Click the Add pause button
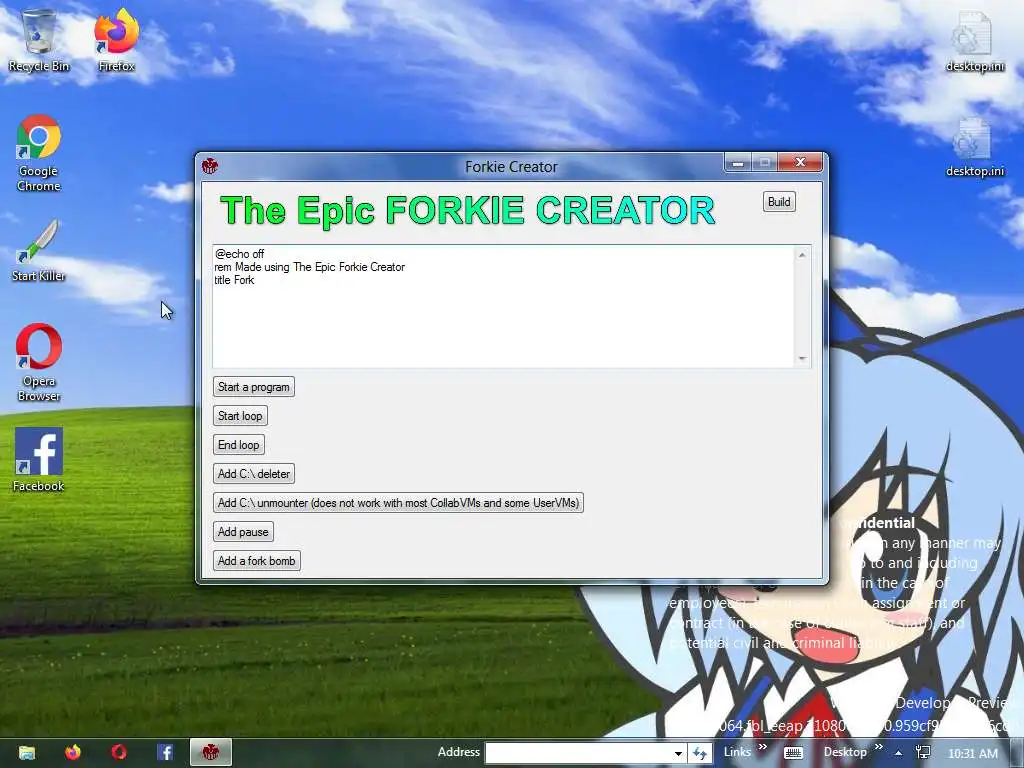Viewport: 1024px width, 768px height. 243,532
